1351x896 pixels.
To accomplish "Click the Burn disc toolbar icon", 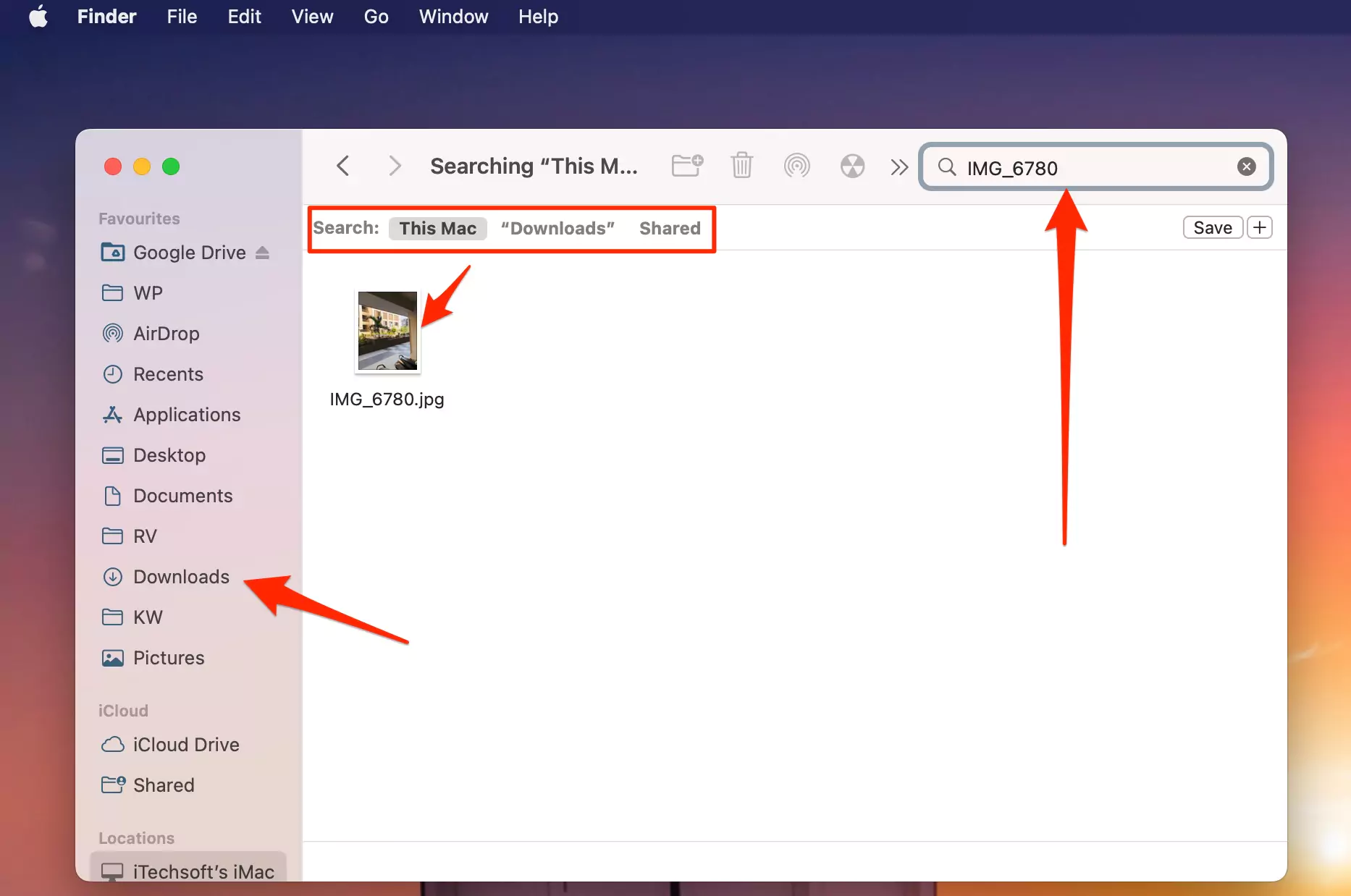I will point(852,166).
